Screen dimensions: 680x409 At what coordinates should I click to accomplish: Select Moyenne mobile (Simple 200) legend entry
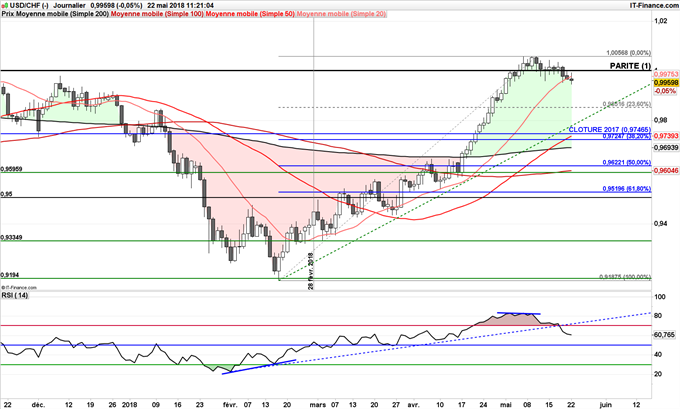[63, 14]
